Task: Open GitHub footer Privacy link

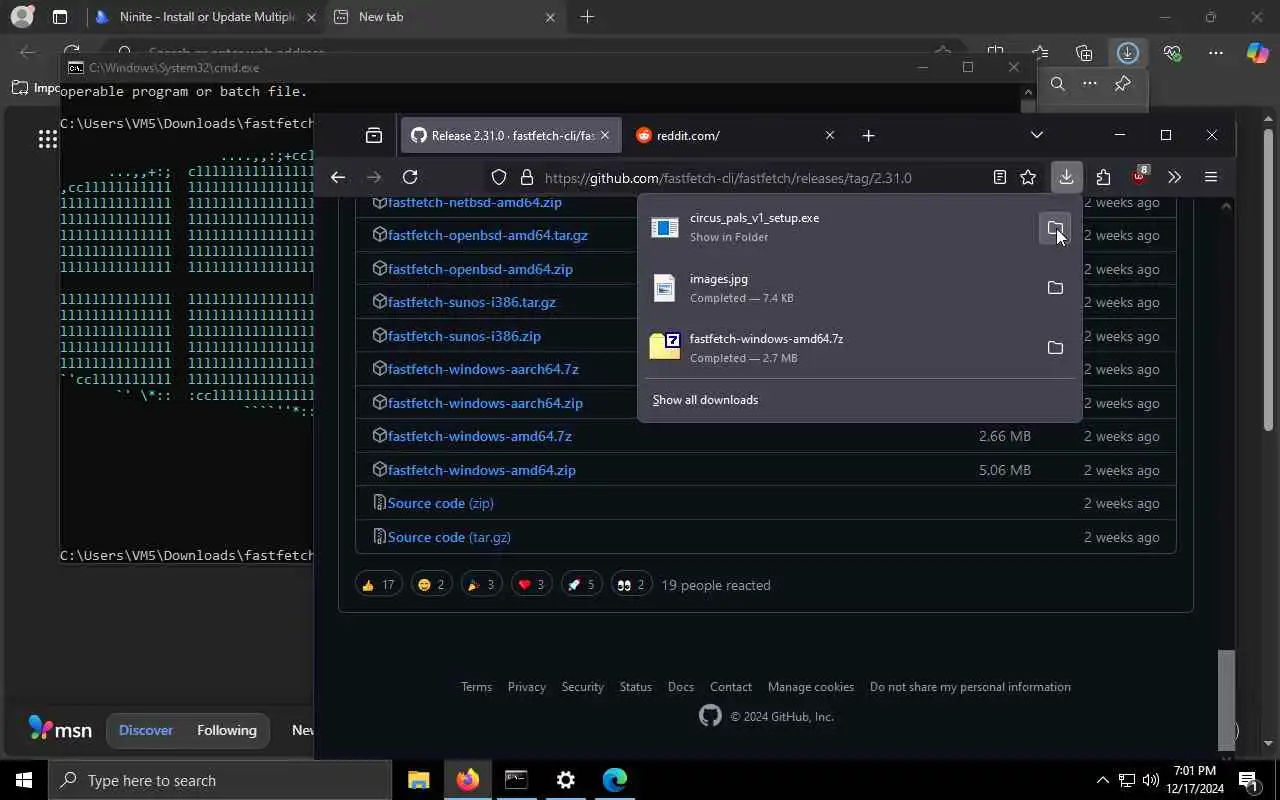Action: click(x=526, y=687)
